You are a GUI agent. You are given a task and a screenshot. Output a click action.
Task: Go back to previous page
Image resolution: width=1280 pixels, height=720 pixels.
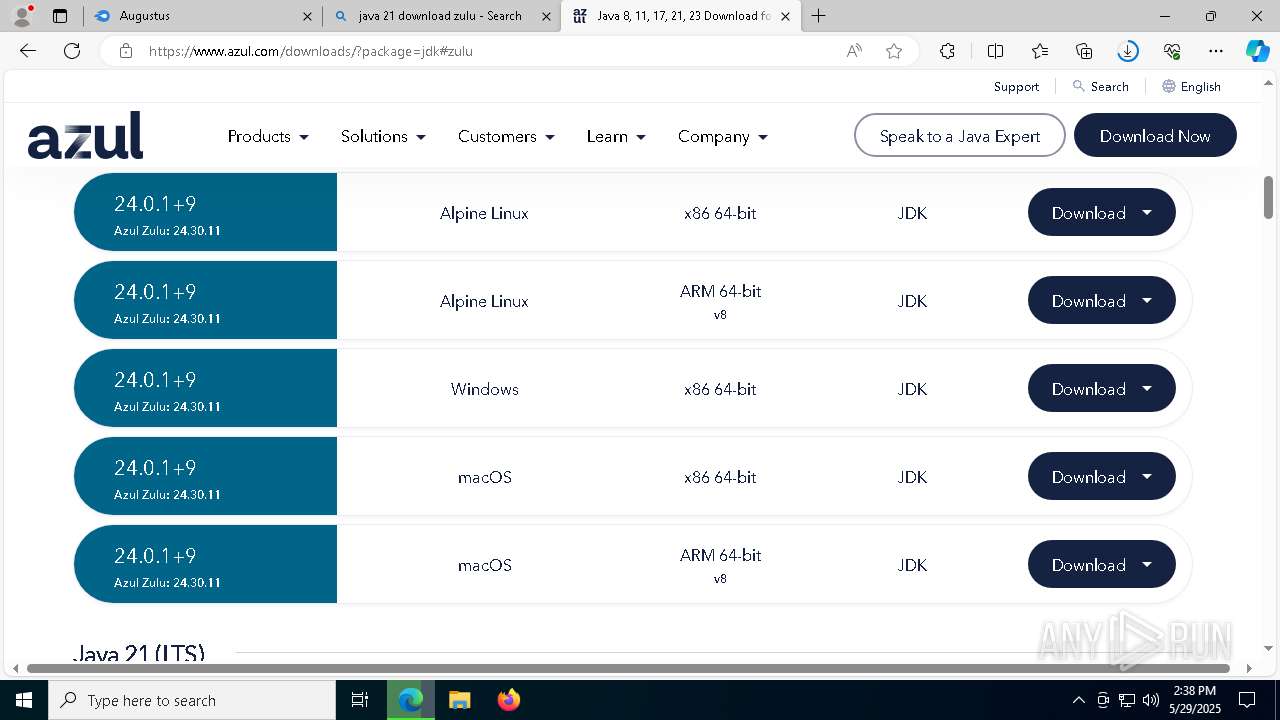tap(28, 51)
